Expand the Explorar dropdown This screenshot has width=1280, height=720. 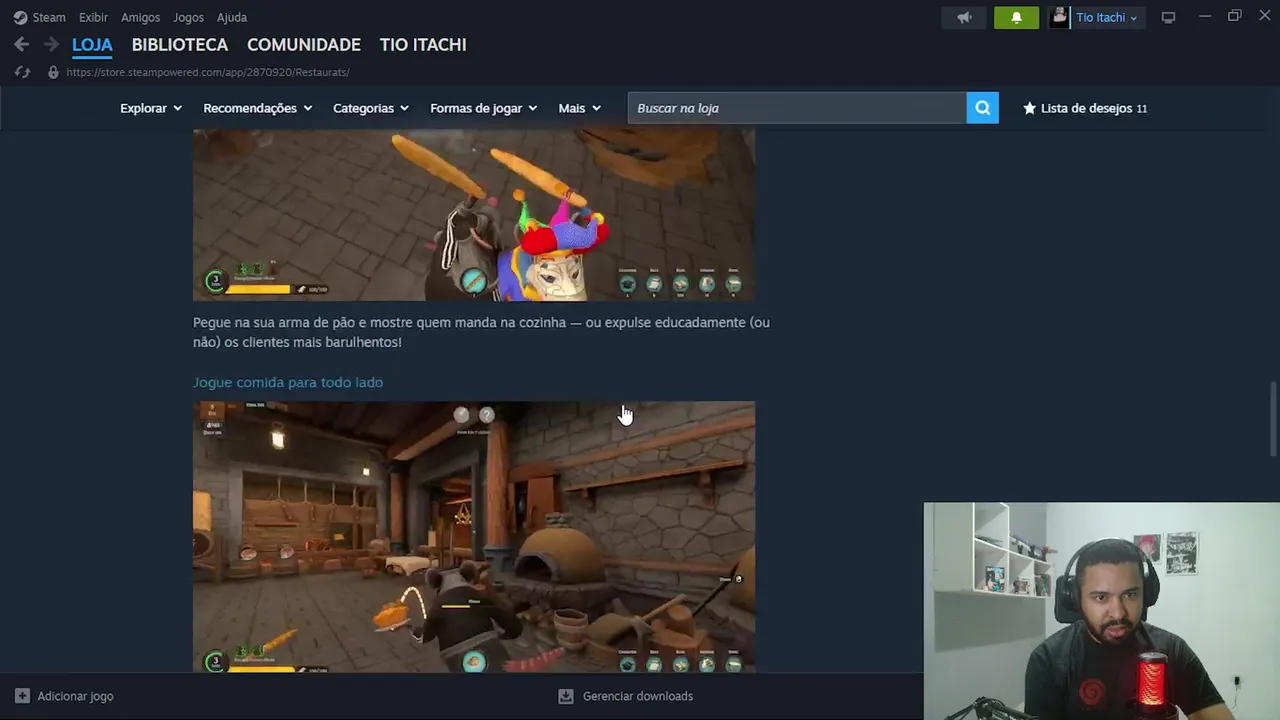point(151,108)
